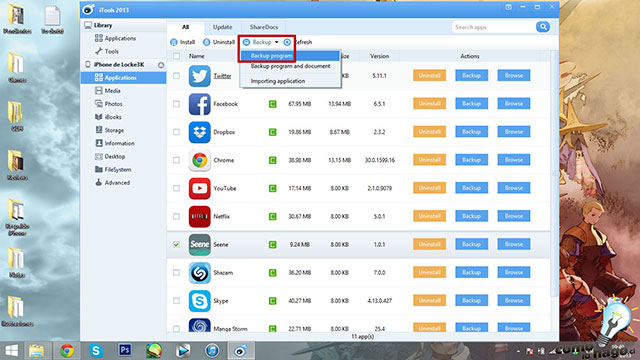Click the search magnifier button
The height and width of the screenshot is (360, 640).
point(542,27)
